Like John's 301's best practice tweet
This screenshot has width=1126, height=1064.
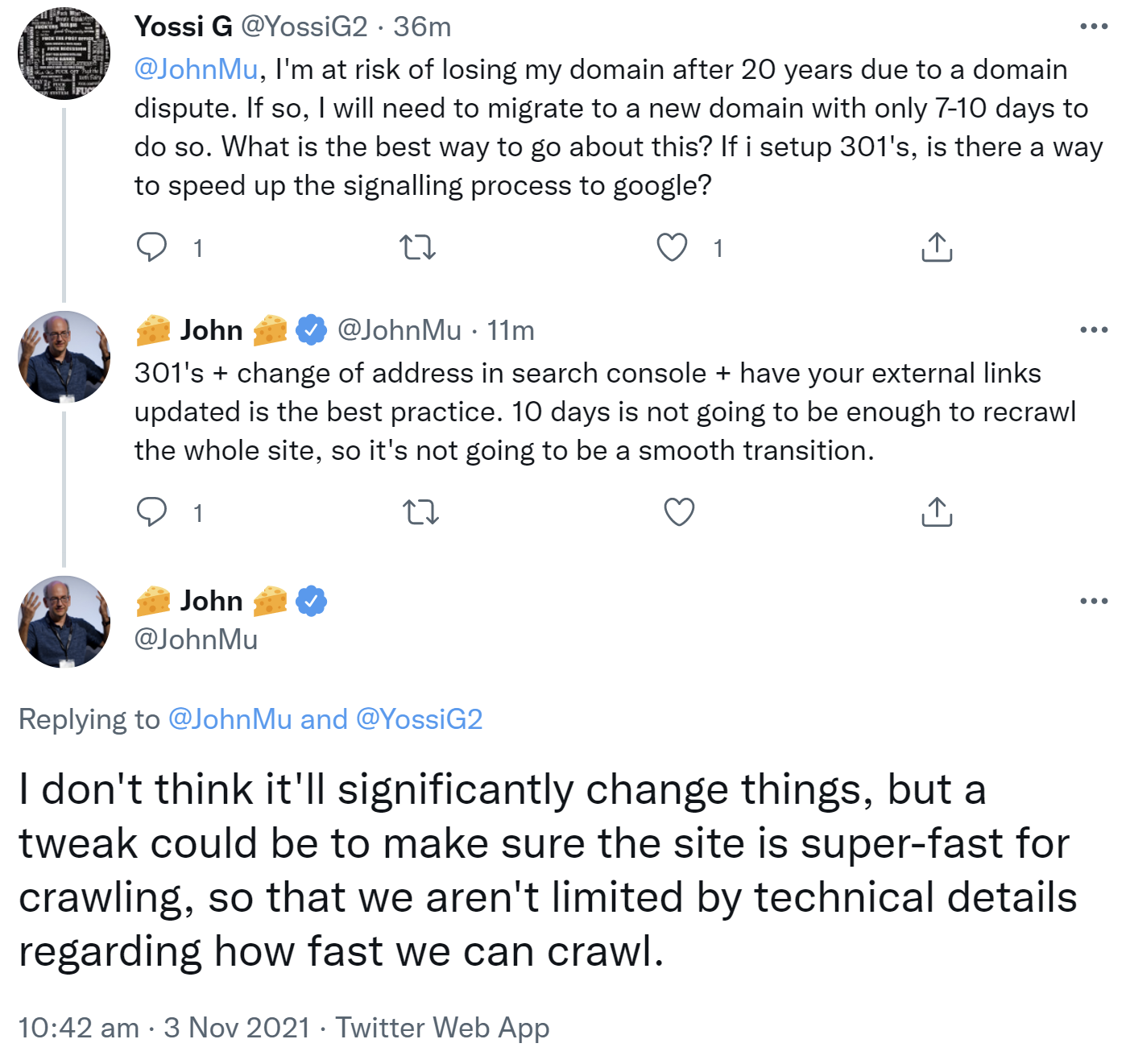click(x=679, y=512)
